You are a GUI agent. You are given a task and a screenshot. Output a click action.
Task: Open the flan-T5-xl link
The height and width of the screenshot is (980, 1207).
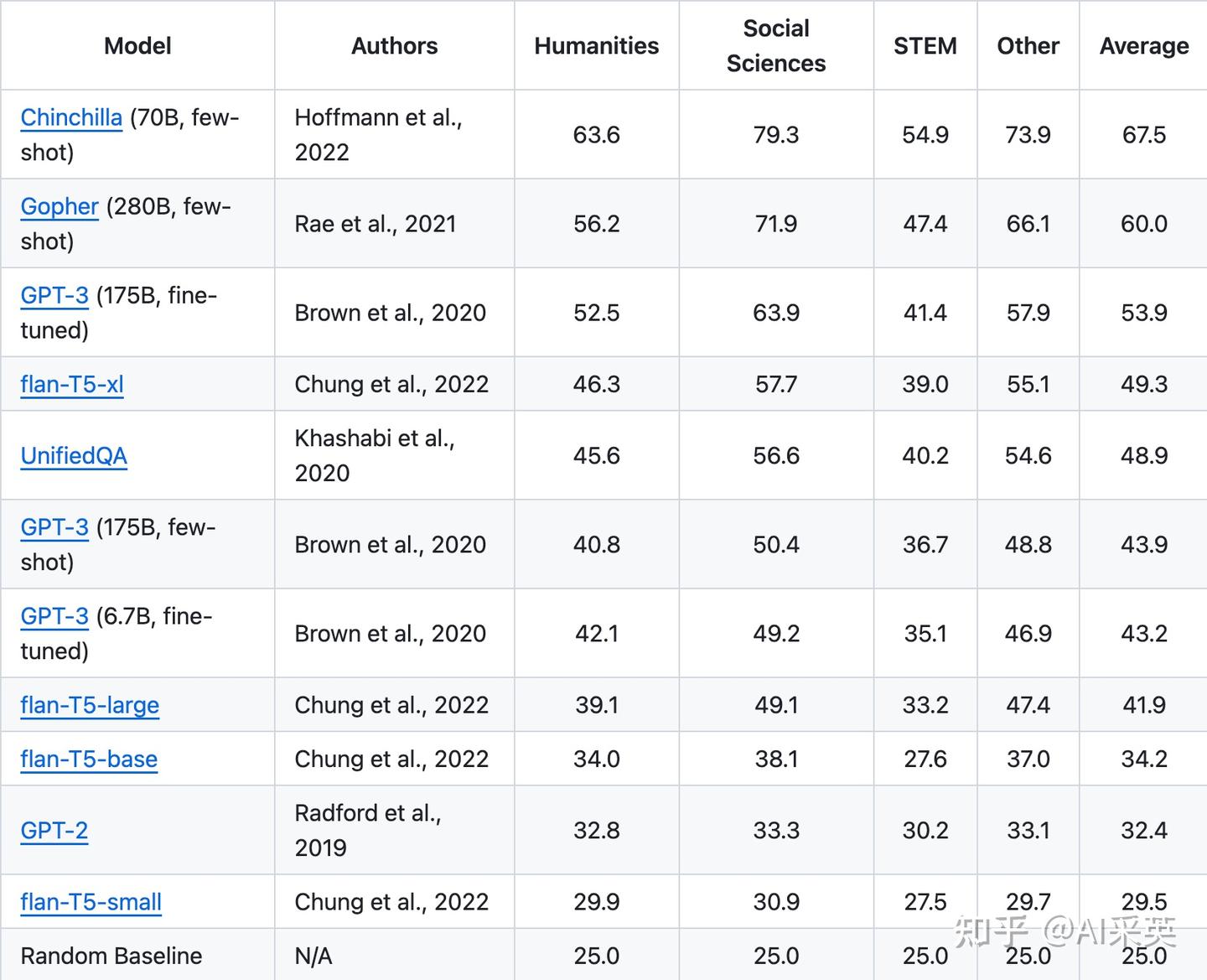point(72,384)
